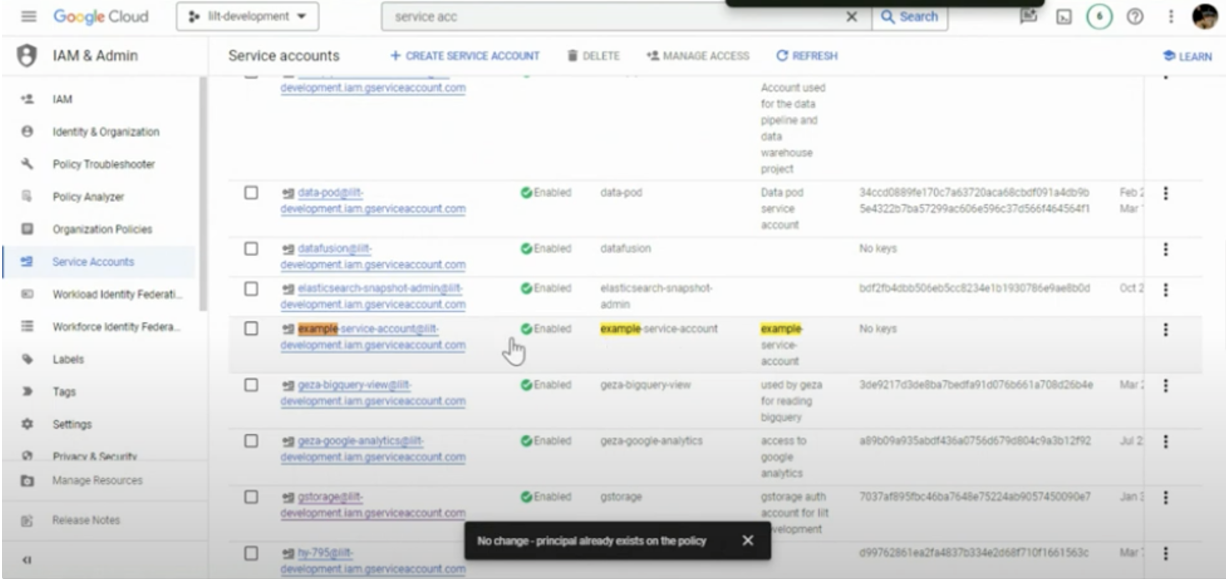Open Organization Policies in sidebar
Screen dimensions: 1226x582
102,229
